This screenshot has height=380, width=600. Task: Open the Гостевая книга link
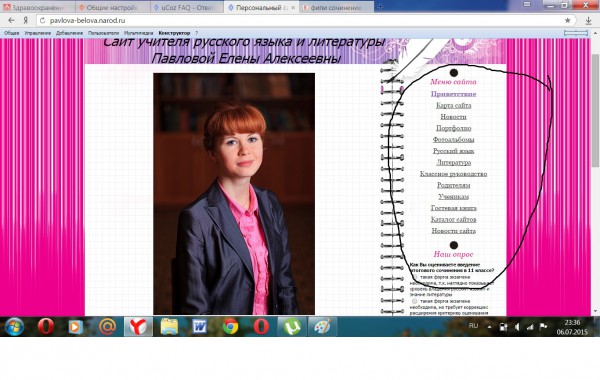(x=453, y=208)
